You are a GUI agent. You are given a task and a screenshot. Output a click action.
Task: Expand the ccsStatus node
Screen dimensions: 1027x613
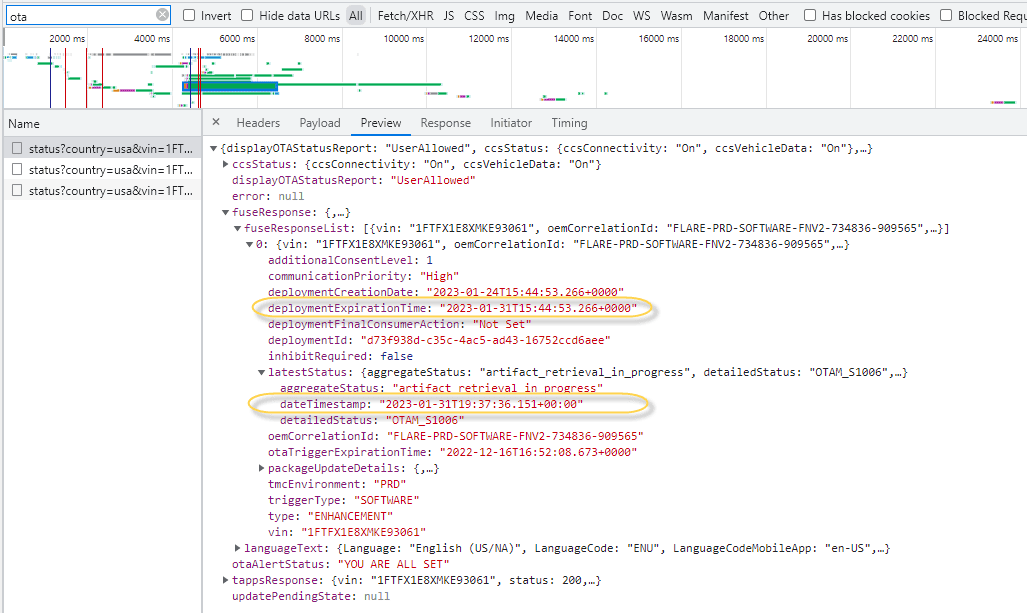tap(225, 164)
